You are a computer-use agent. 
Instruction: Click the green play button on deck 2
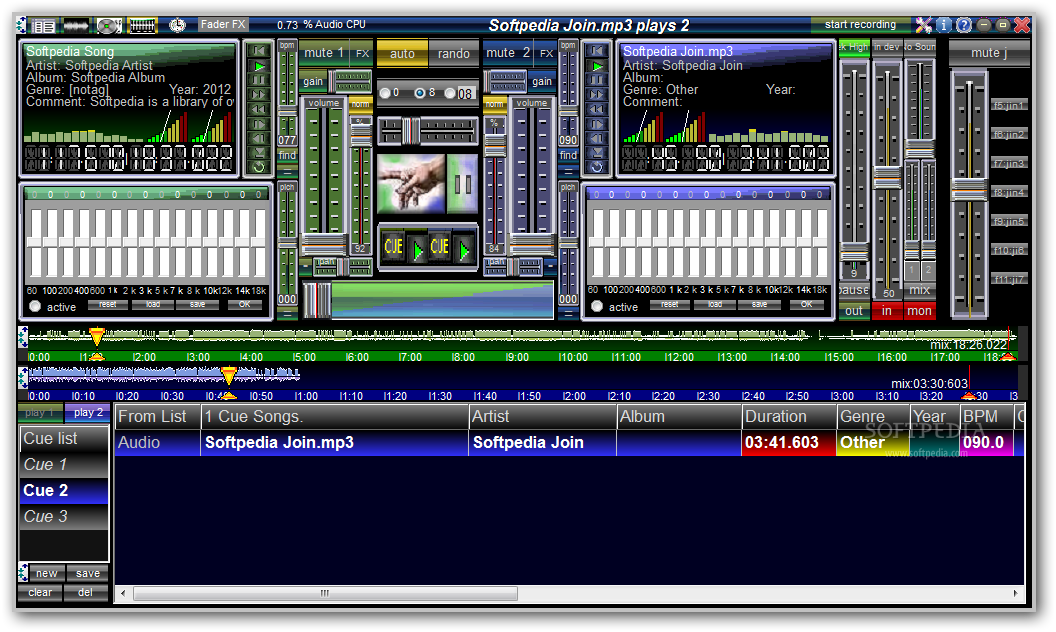click(x=597, y=65)
